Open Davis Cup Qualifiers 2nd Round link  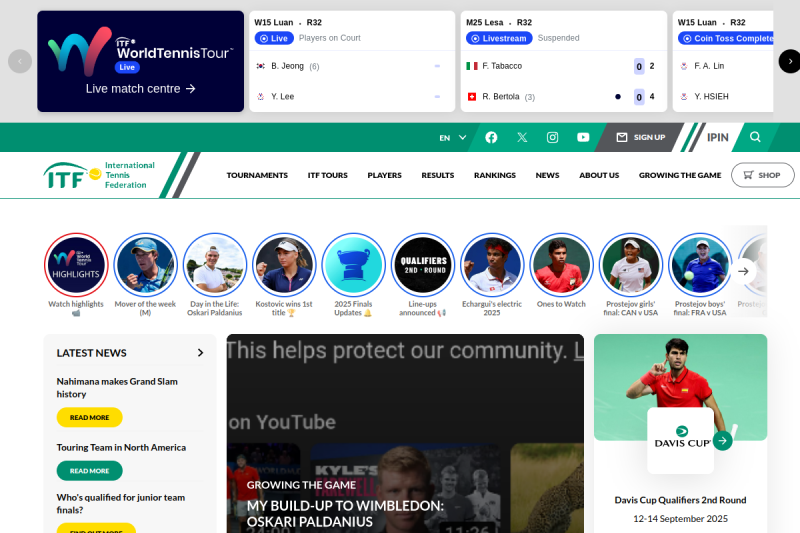click(680, 500)
